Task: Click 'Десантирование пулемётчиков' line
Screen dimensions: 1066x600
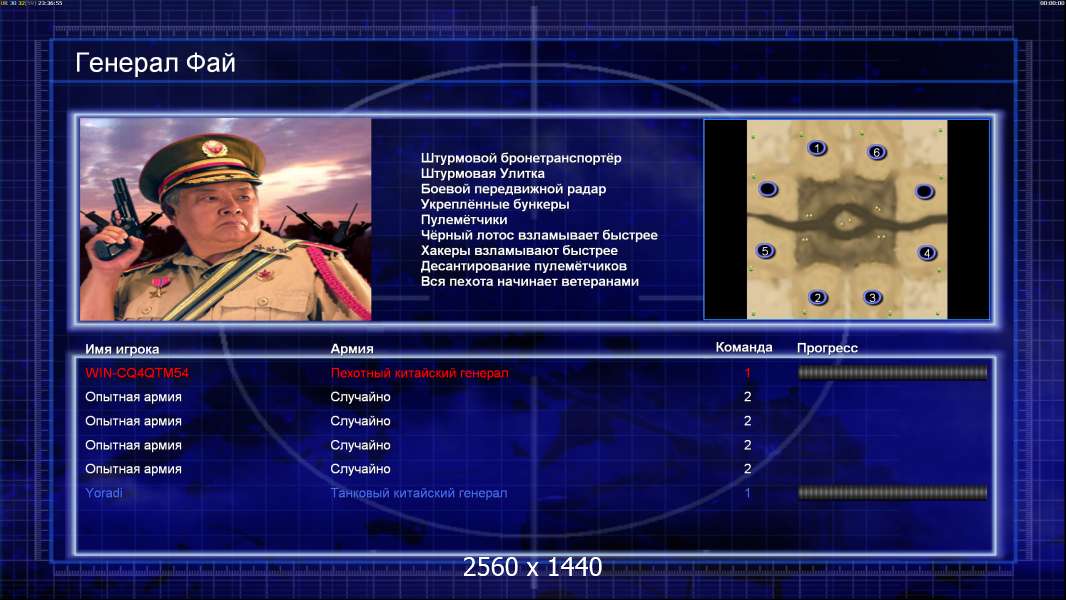Action: point(523,266)
